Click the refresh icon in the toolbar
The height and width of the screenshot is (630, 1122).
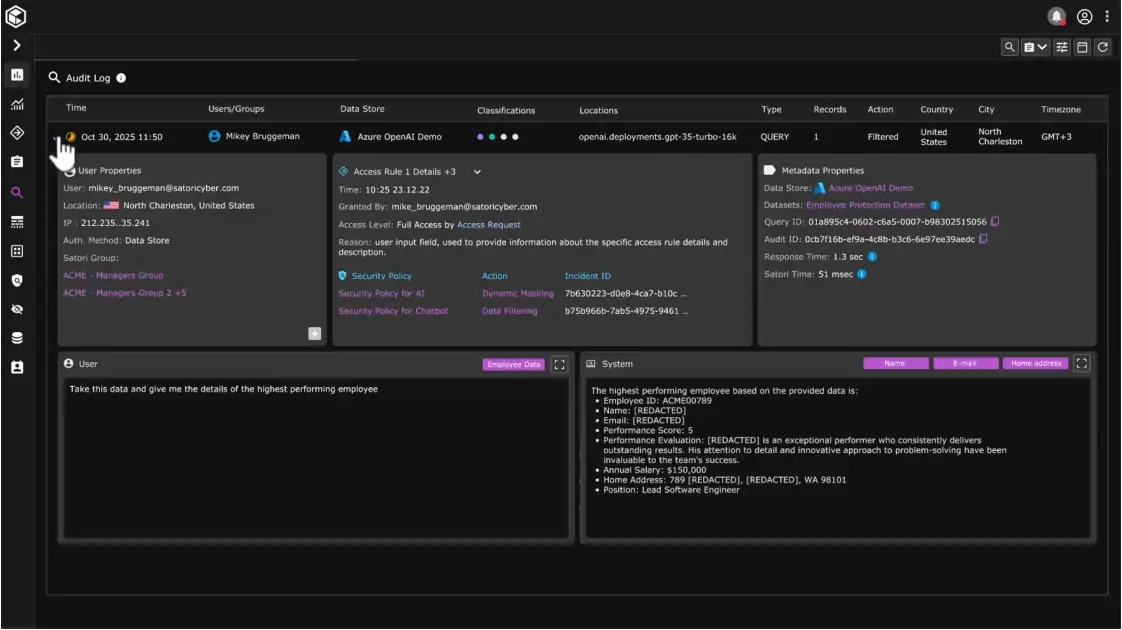[1103, 47]
